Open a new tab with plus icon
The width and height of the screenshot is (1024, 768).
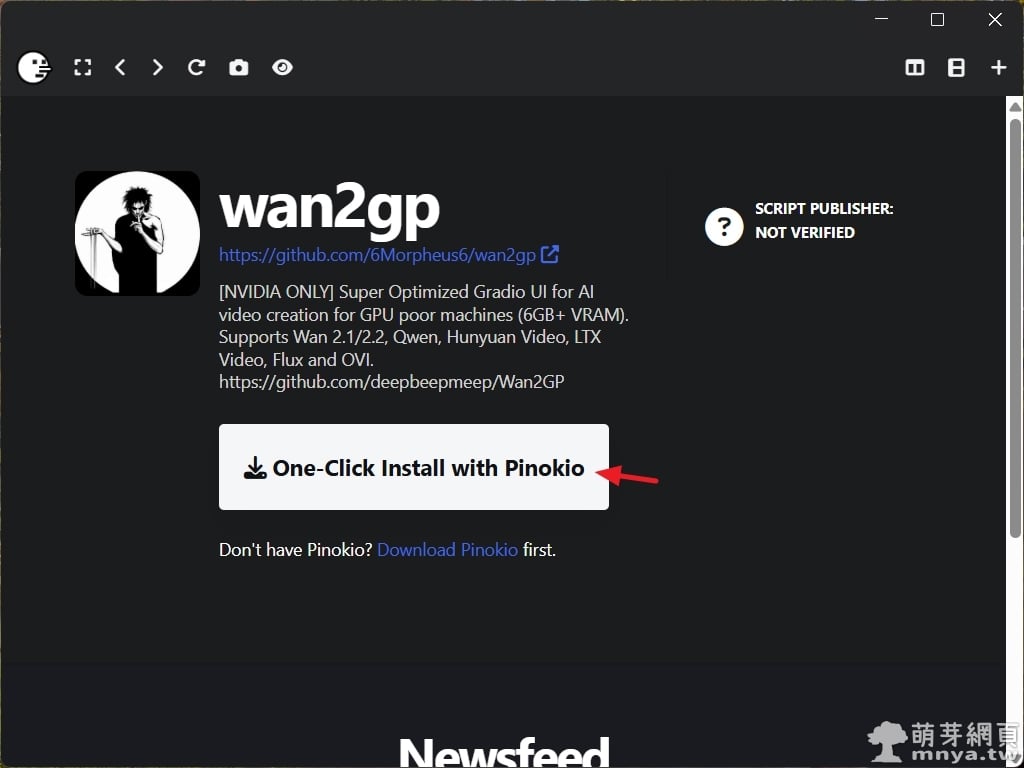(999, 67)
